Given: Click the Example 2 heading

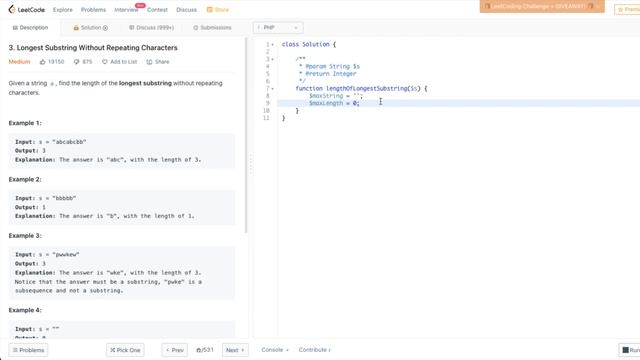Looking at the screenshot, I should [x=25, y=179].
